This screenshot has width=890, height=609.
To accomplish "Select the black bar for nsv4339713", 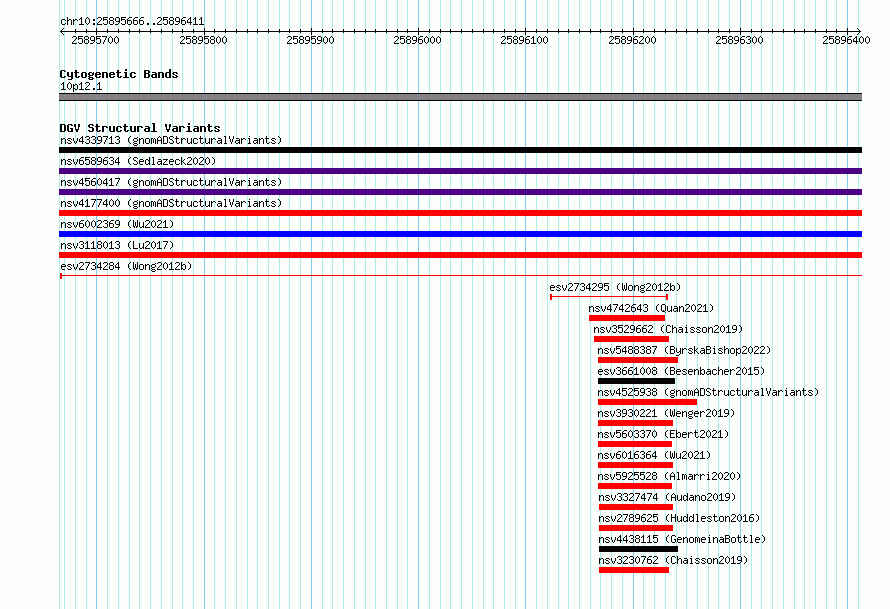I will tap(460, 150).
